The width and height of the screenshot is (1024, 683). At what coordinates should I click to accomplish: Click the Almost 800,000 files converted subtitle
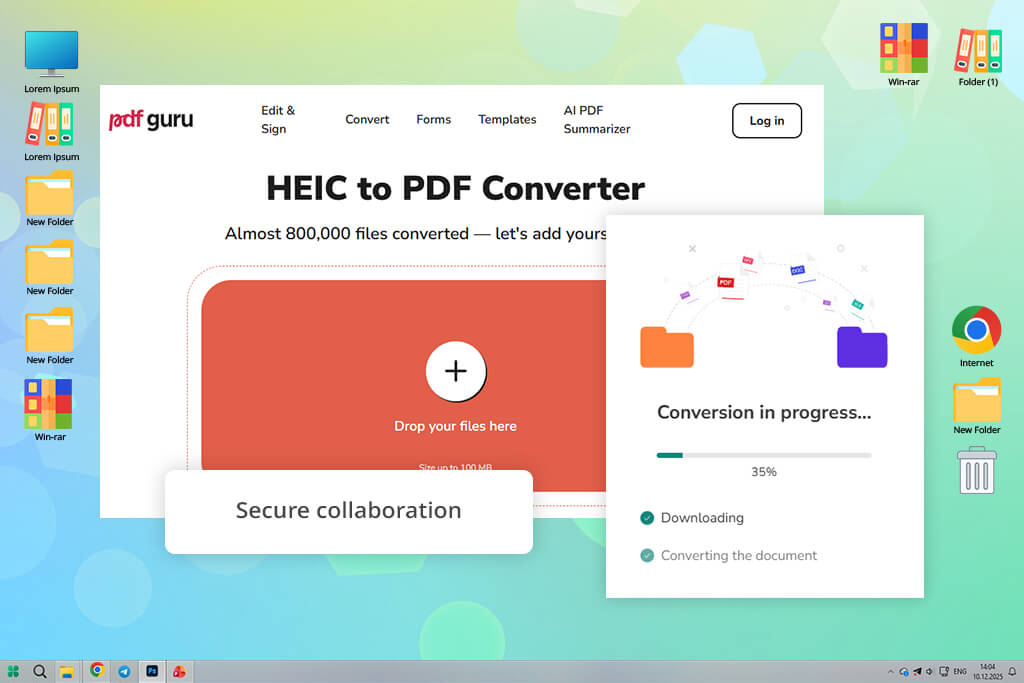click(415, 234)
